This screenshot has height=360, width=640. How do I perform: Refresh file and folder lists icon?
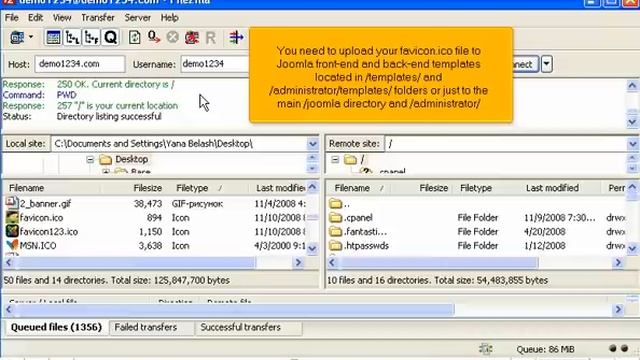134,38
